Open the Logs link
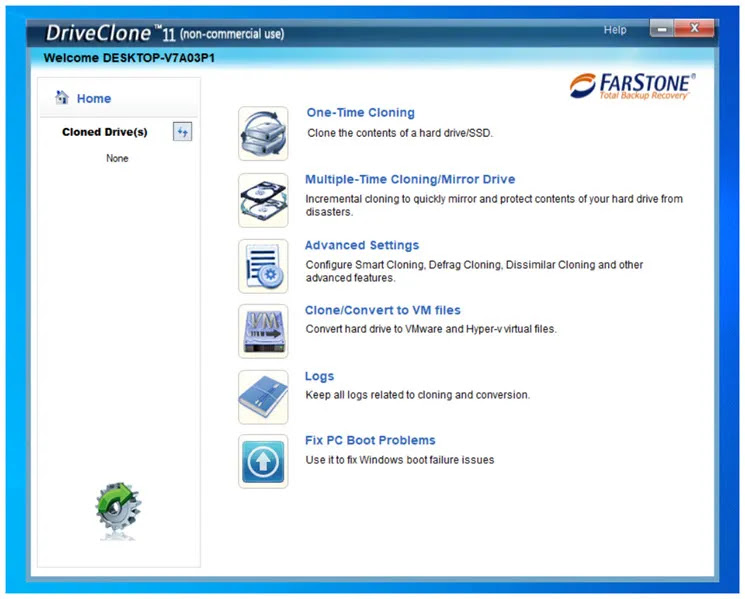 (x=319, y=376)
